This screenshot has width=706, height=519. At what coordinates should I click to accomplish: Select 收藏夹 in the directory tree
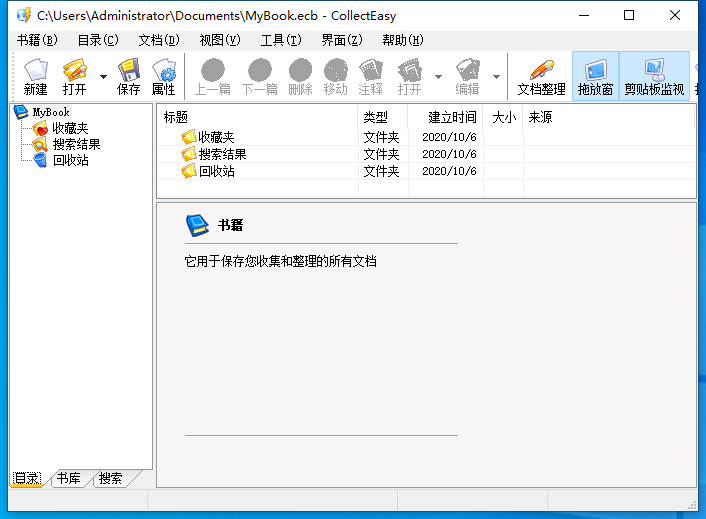70,128
